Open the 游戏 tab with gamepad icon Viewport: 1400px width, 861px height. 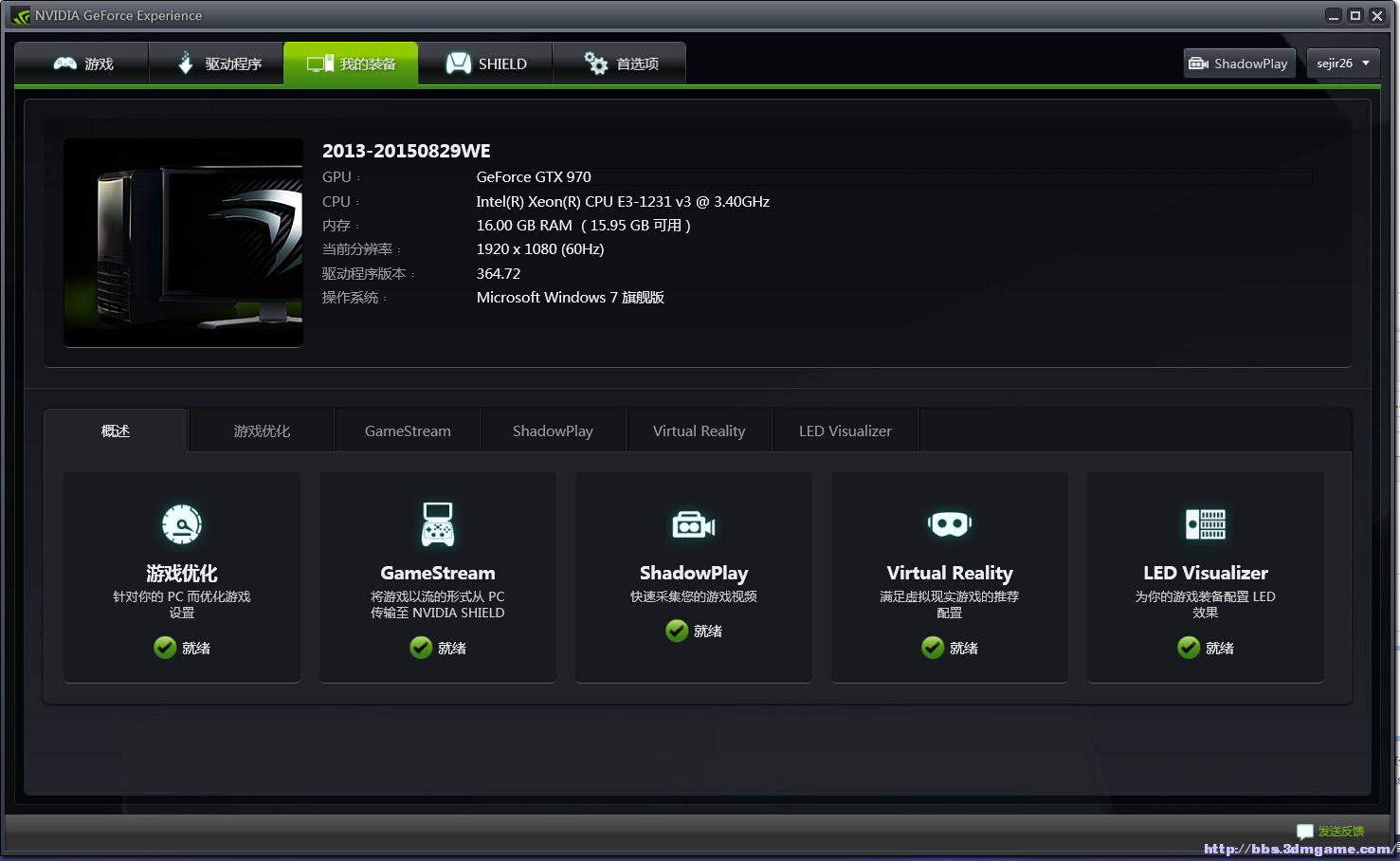tap(82, 64)
